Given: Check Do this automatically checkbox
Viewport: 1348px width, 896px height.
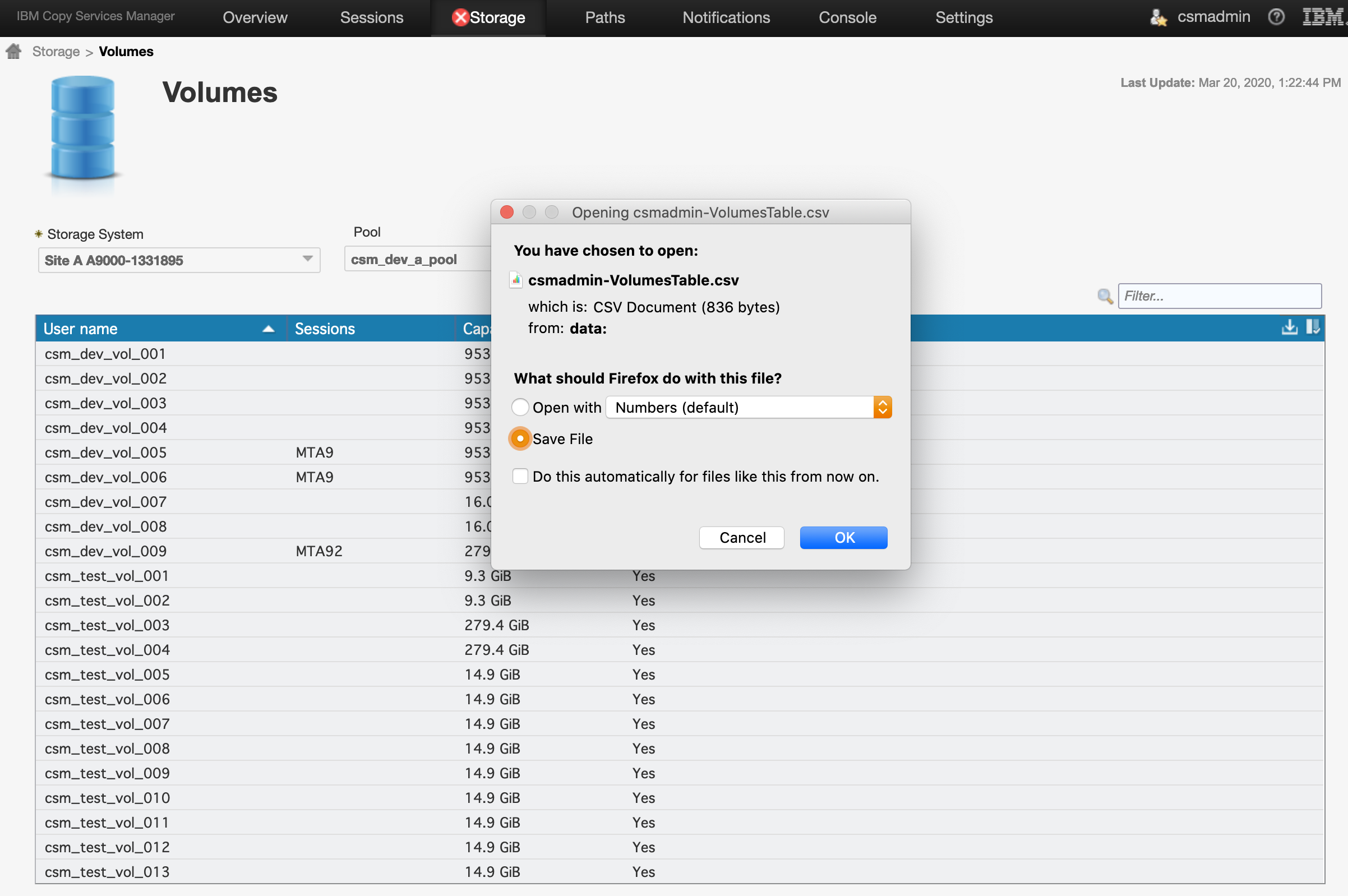Looking at the screenshot, I should pos(520,476).
